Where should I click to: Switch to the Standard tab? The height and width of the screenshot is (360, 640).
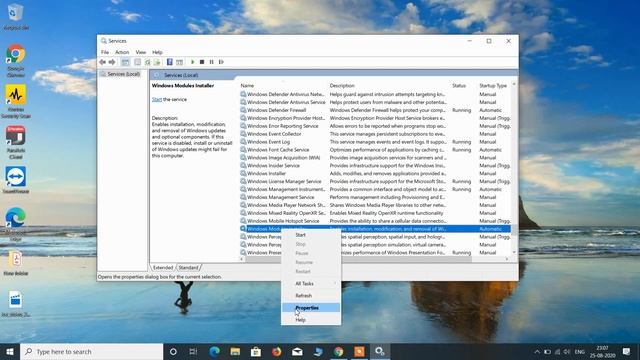coord(188,268)
